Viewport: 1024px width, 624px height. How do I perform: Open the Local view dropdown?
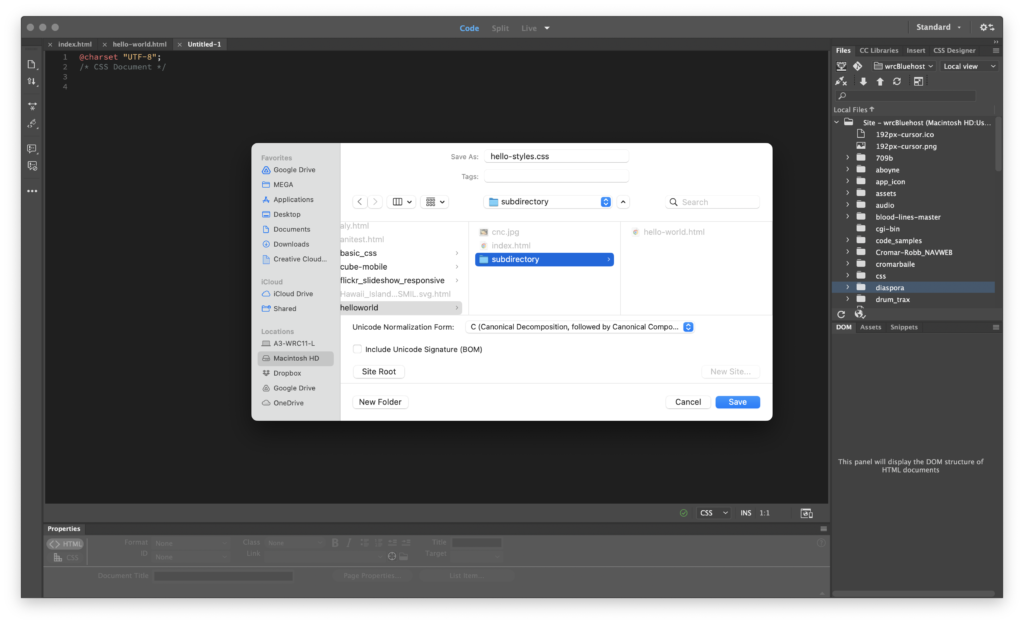[969, 66]
